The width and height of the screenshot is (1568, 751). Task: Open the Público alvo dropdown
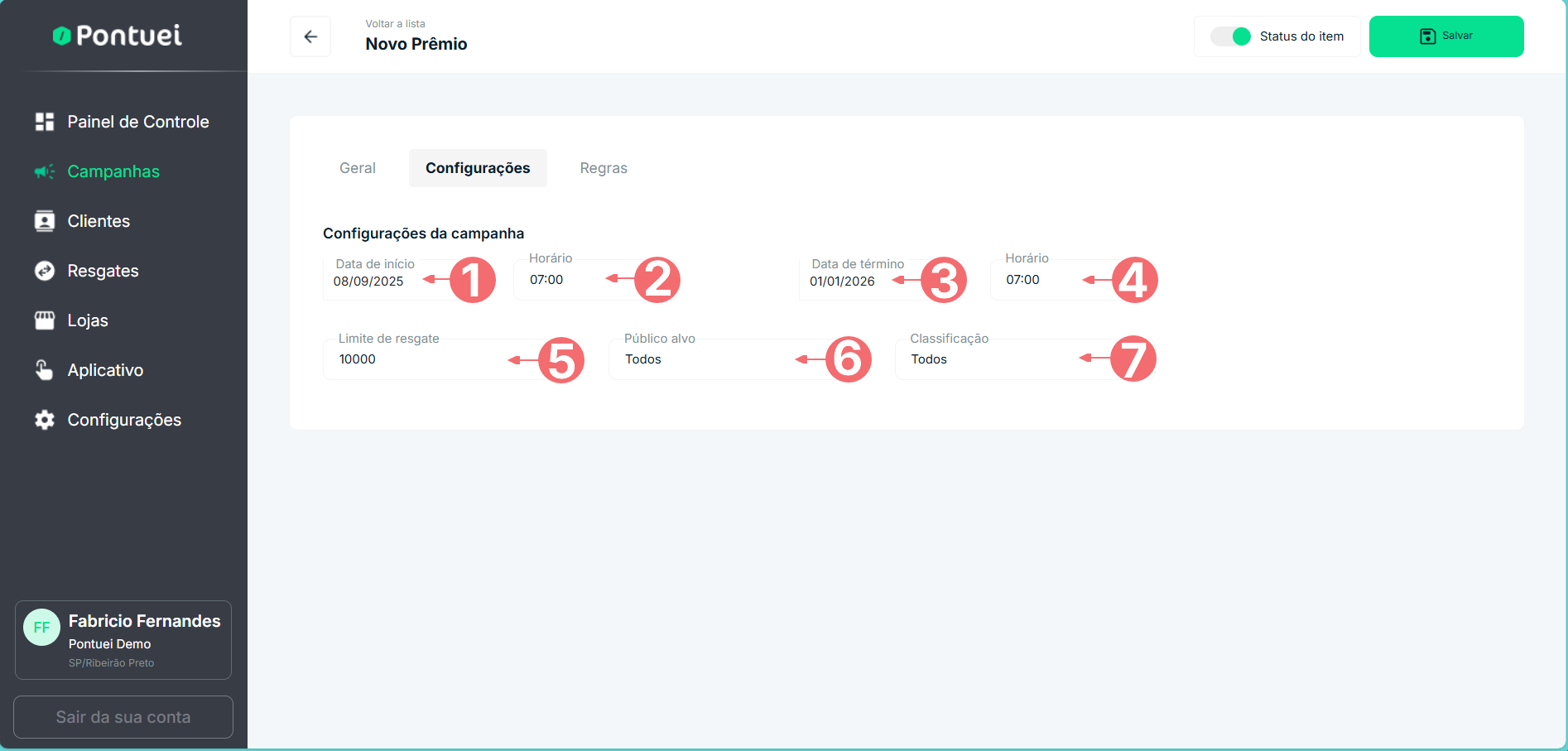[x=704, y=359]
